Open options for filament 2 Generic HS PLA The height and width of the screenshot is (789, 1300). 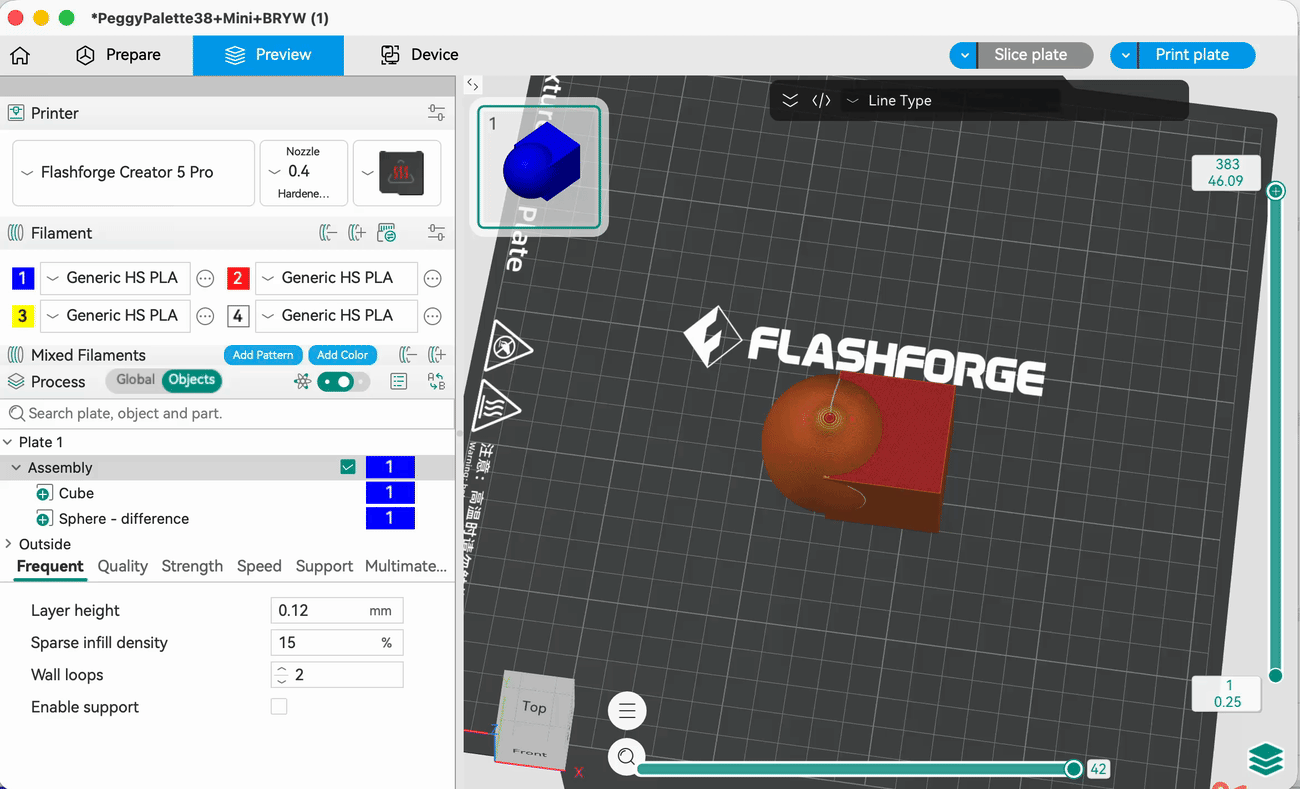[x=432, y=278]
